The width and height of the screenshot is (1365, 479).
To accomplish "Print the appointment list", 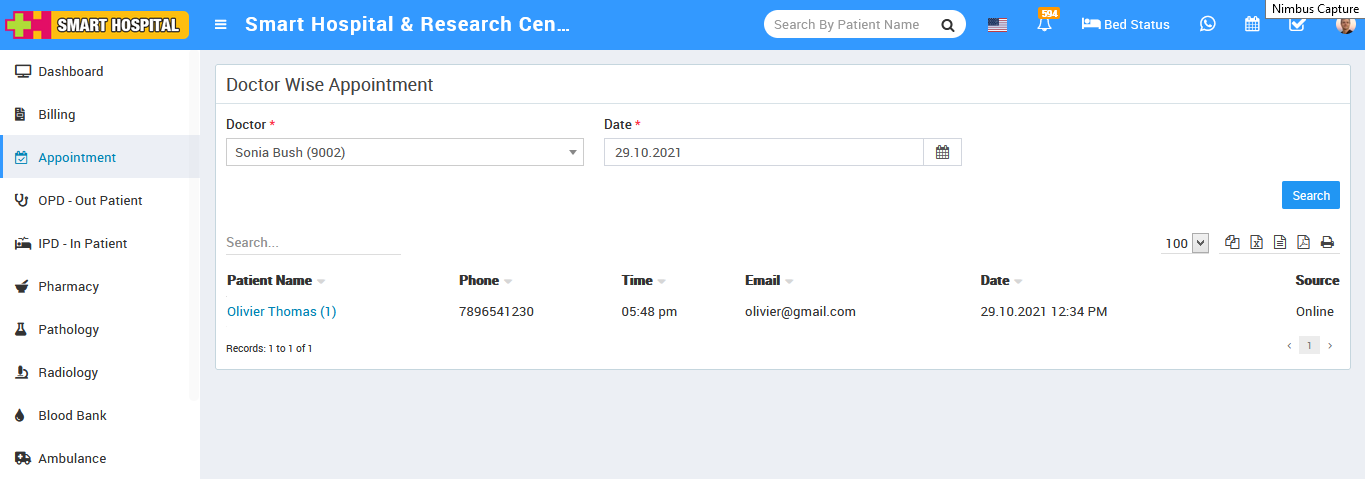I will 1327,242.
